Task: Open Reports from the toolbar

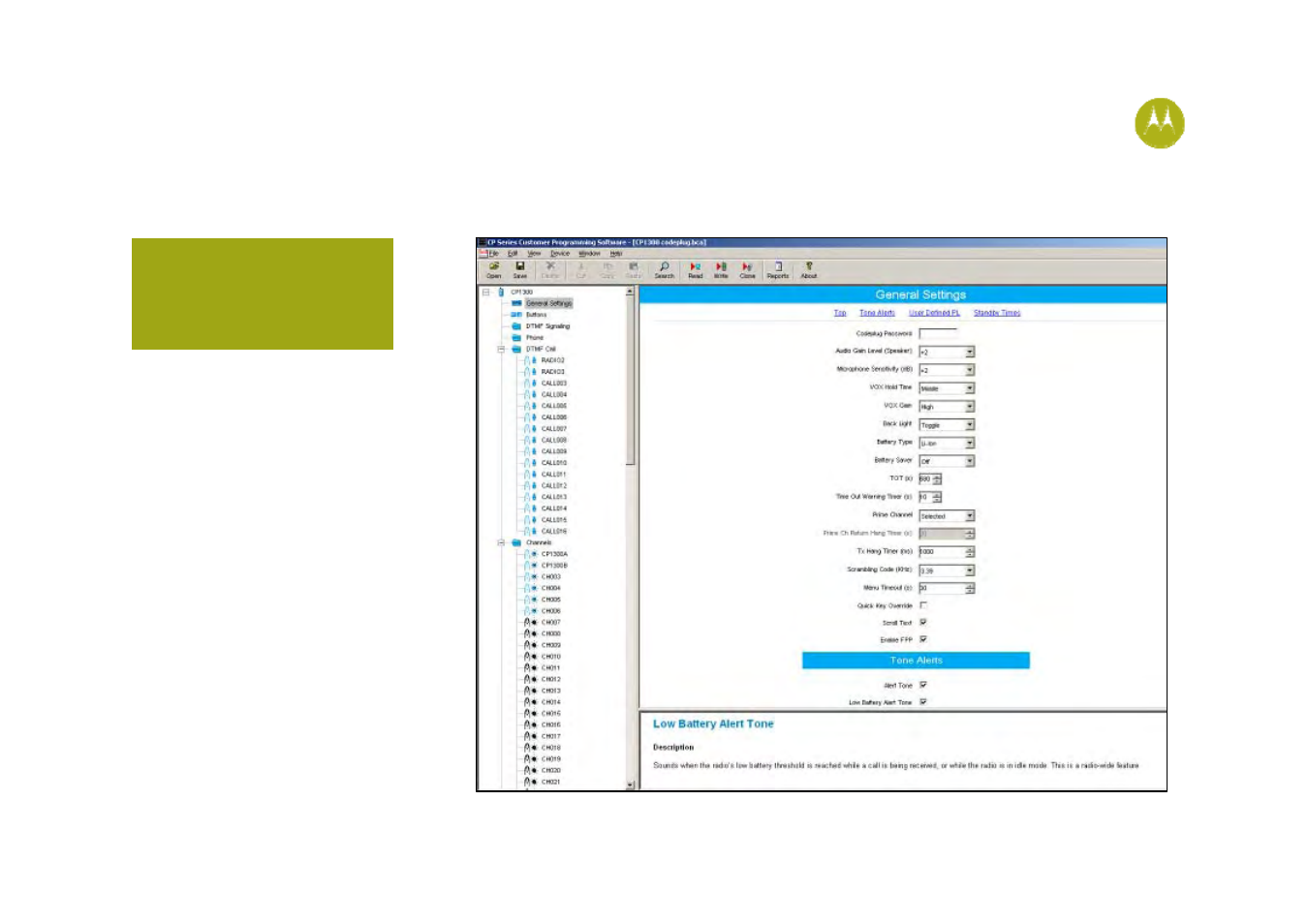Action: (777, 269)
